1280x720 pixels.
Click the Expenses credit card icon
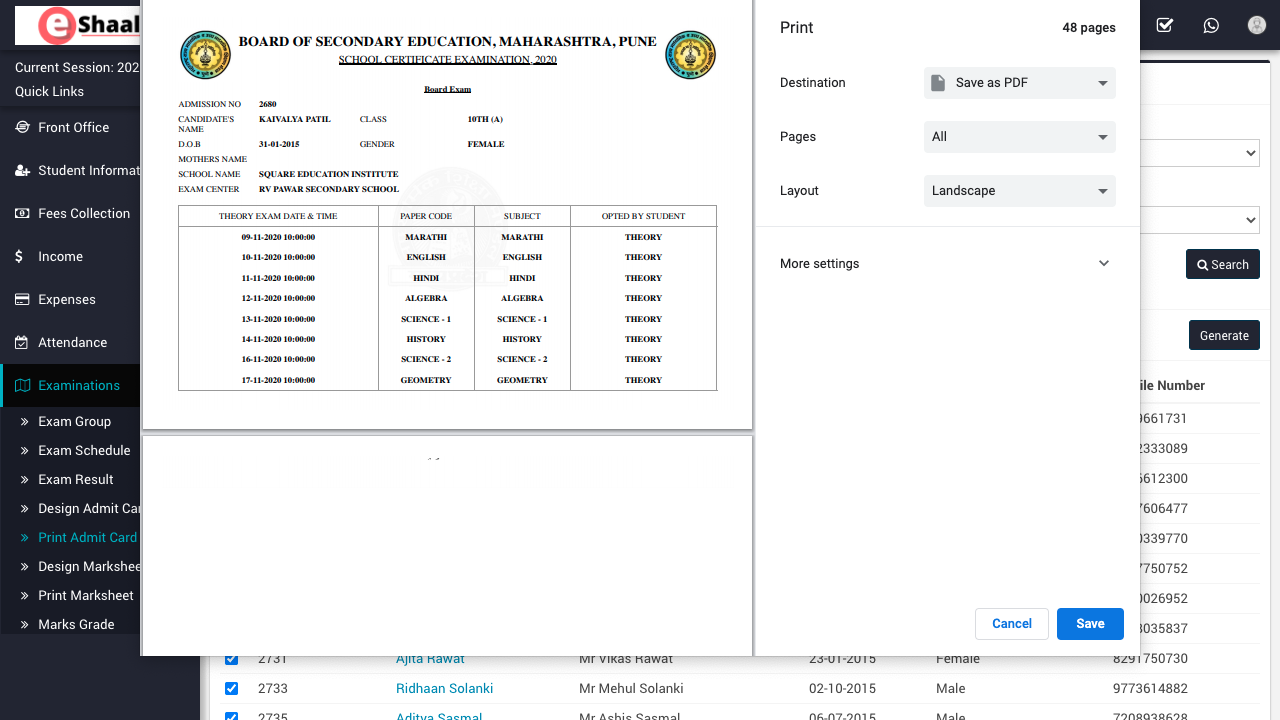point(22,300)
